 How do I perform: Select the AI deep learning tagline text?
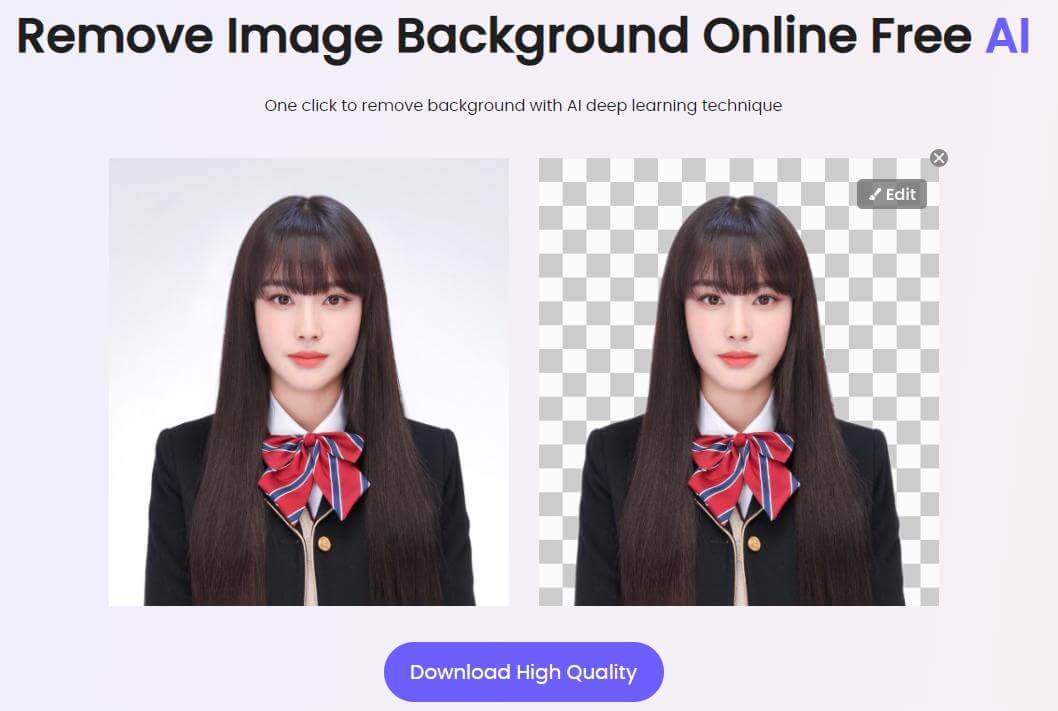pyautogui.click(x=524, y=105)
